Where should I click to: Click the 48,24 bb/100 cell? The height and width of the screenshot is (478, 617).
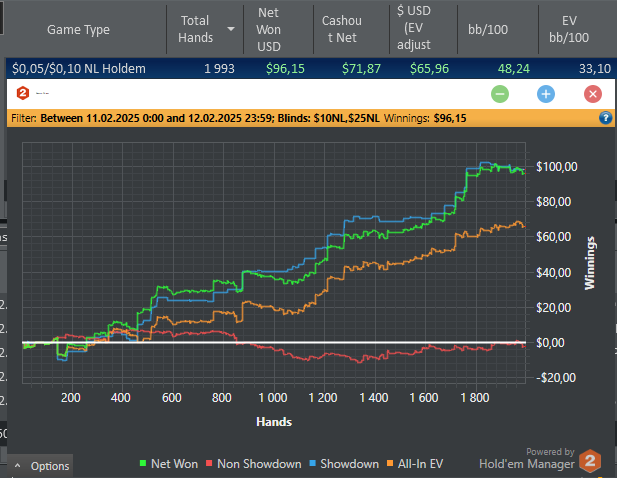pyautogui.click(x=514, y=69)
